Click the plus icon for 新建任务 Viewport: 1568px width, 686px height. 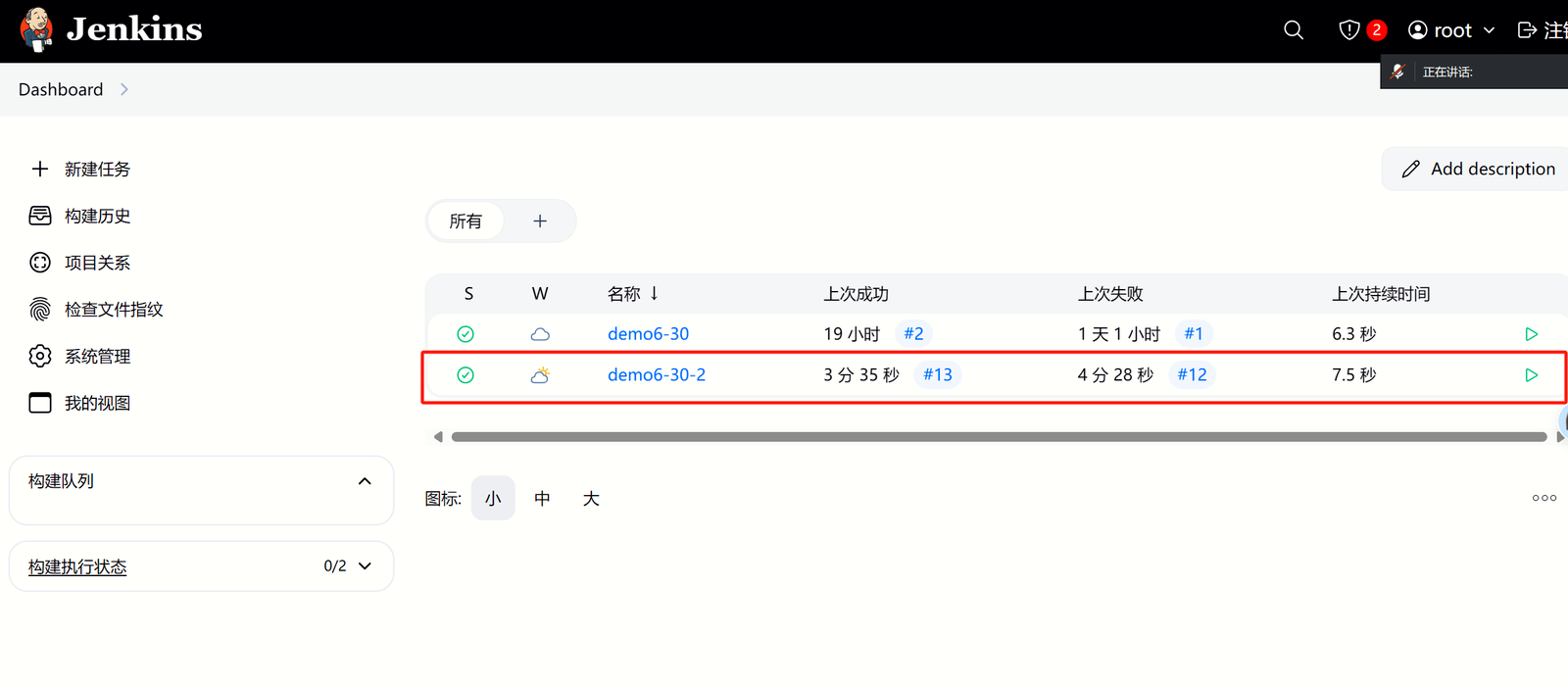40,169
